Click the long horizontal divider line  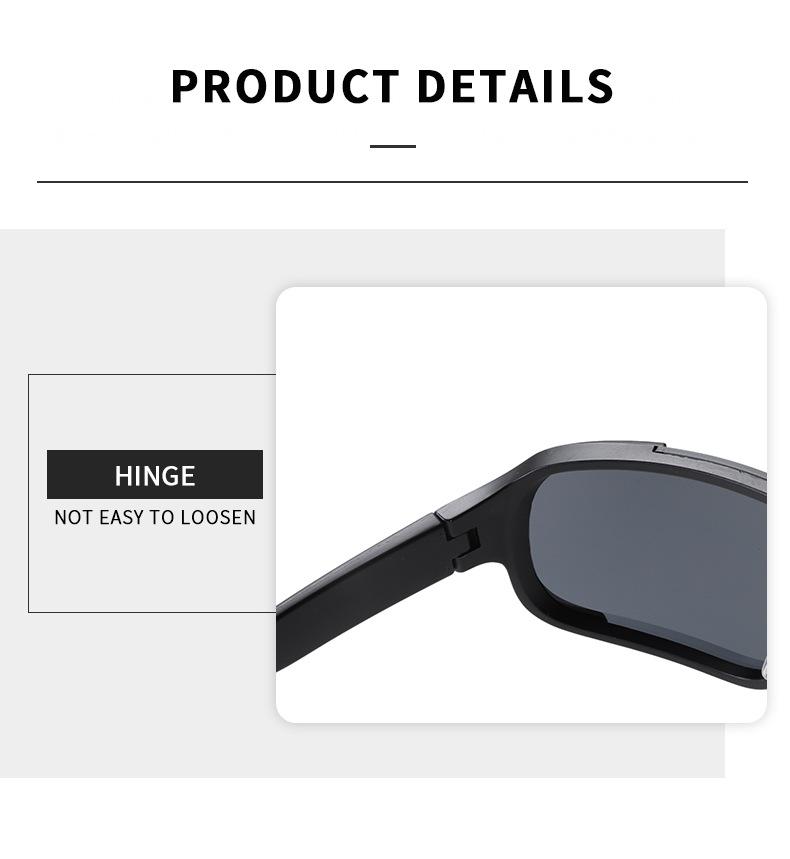tap(392, 181)
